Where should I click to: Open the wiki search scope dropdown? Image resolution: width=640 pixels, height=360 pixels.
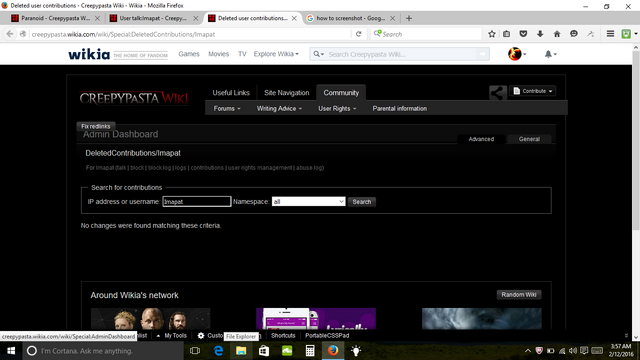pyautogui.click(x=318, y=54)
